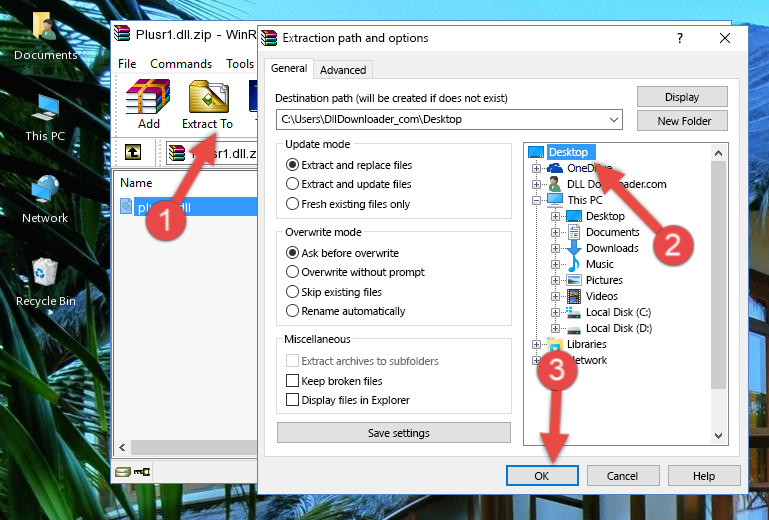Click WinRAR file list scroll left arrow
Image resolution: width=769 pixels, height=520 pixels.
122,447
